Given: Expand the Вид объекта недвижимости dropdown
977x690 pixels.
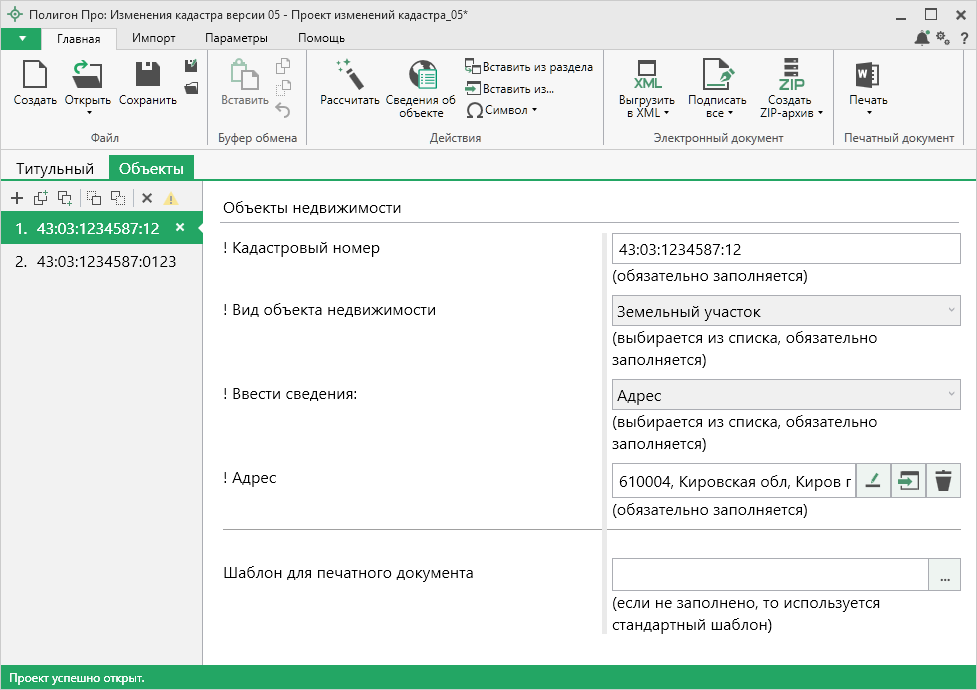Looking at the screenshot, I should 785,312.
